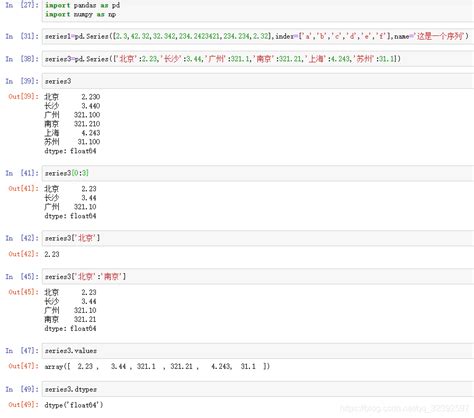Select the cell with series3[0:3]
This screenshot has height=418, width=474.
click(x=258, y=173)
